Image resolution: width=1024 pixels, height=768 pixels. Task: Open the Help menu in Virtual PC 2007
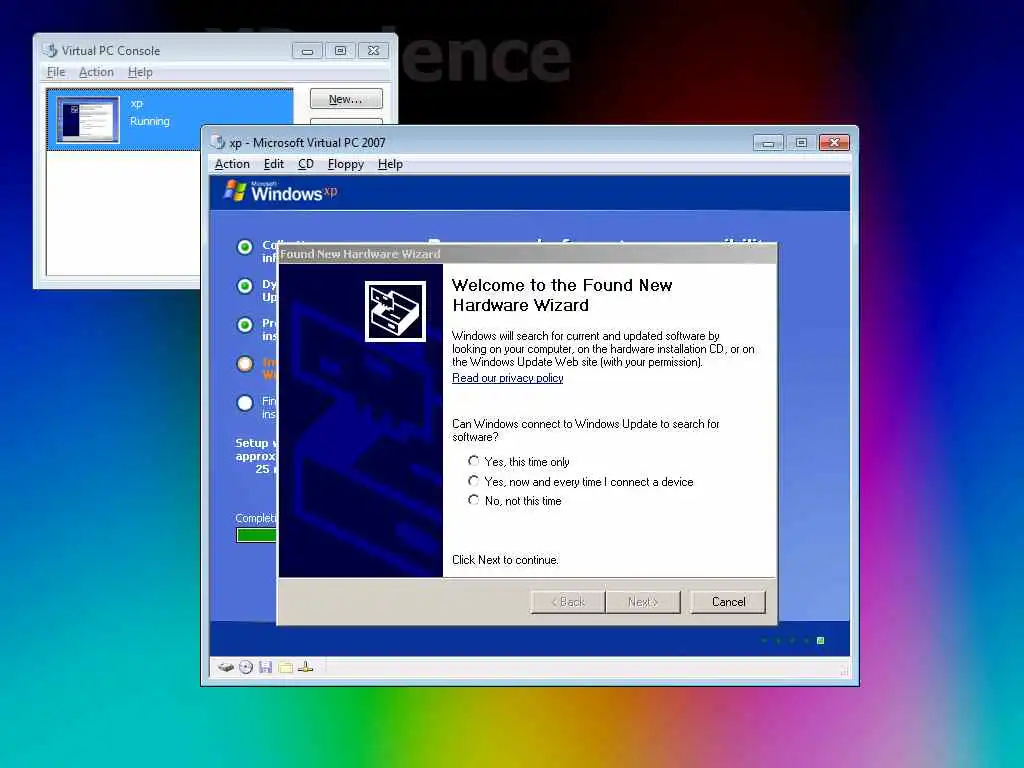point(390,164)
